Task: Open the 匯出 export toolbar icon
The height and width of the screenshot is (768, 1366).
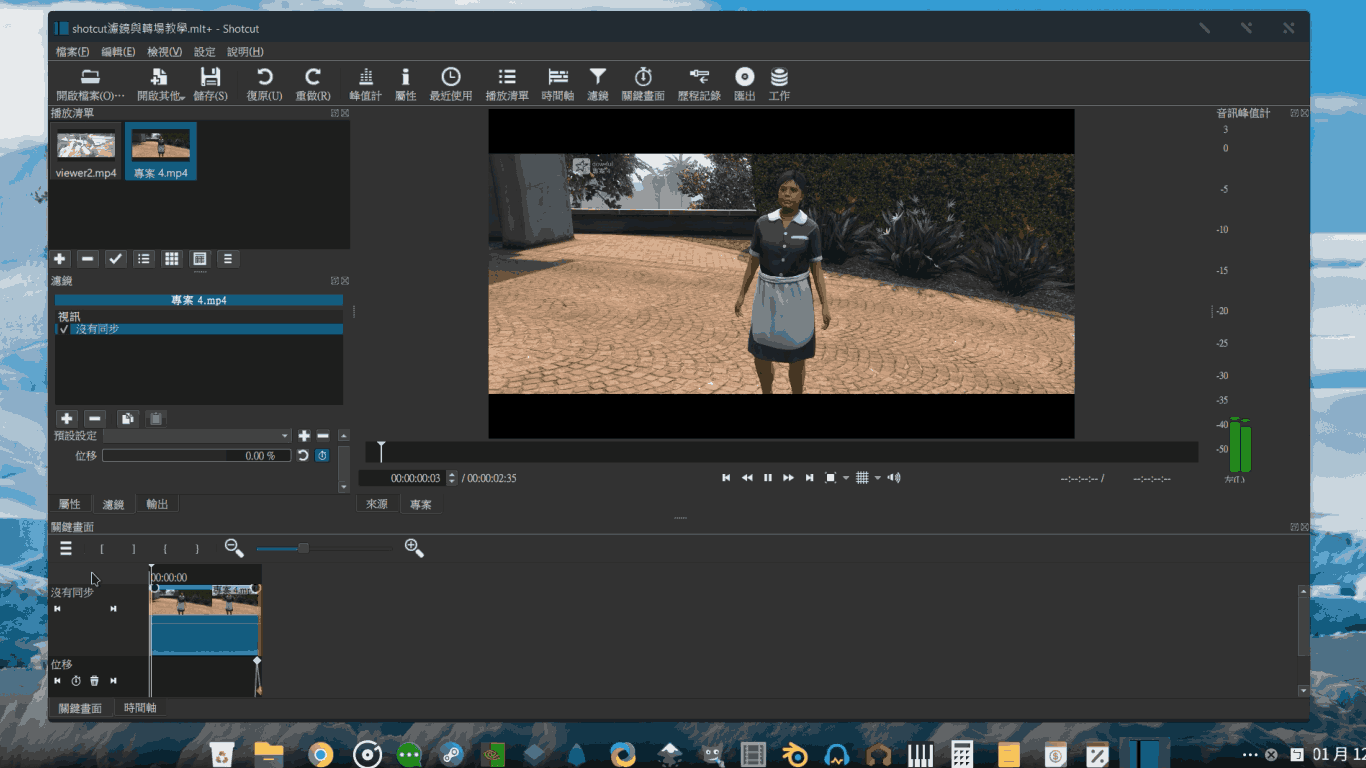Action: coord(744,84)
